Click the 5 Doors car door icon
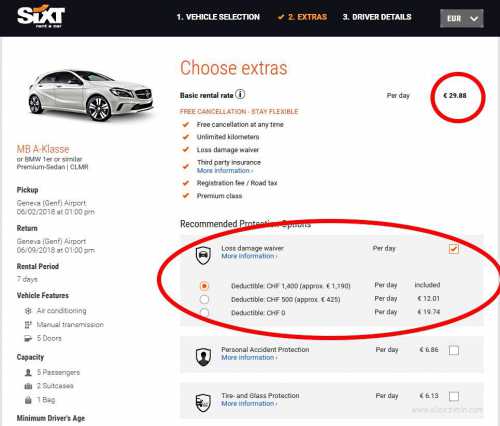Image resolution: width=500 pixels, height=426 pixels. (x=28, y=338)
